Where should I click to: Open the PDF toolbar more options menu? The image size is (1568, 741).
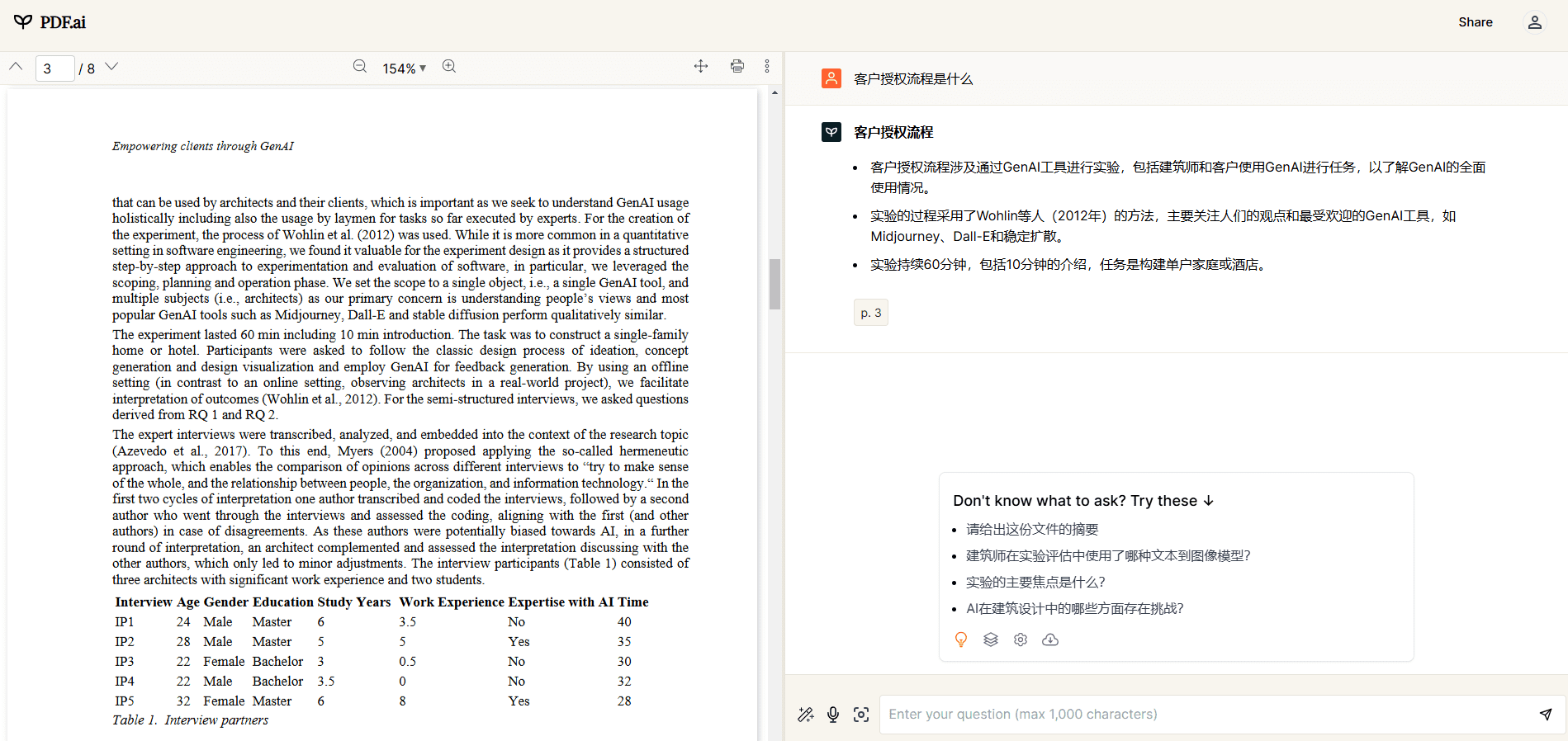(x=767, y=67)
